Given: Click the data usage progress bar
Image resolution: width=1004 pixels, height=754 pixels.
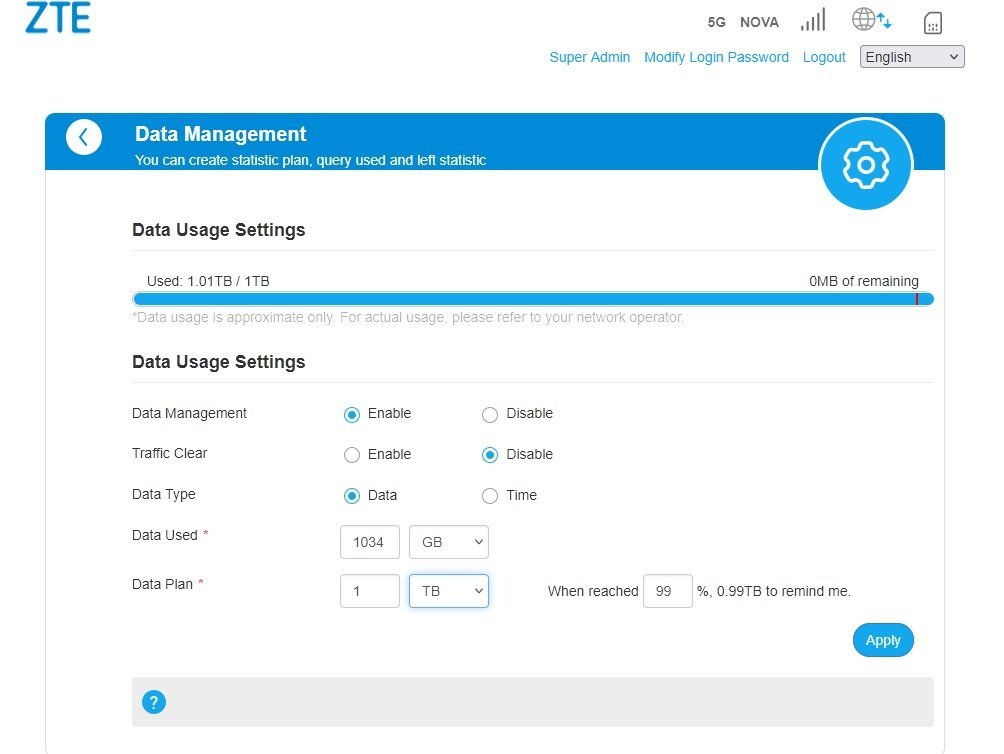Looking at the screenshot, I should (532, 299).
